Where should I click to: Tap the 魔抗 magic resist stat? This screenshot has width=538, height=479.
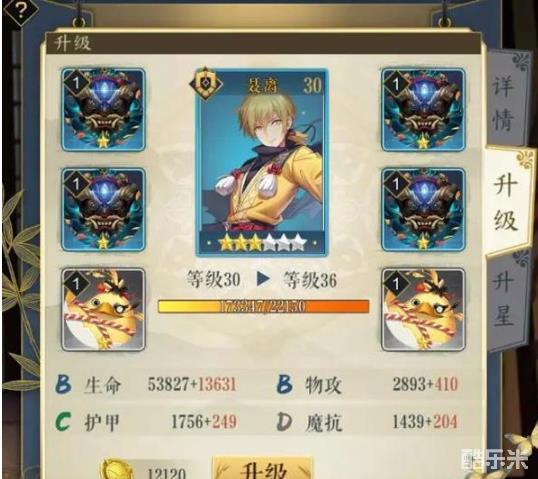(x=367, y=422)
